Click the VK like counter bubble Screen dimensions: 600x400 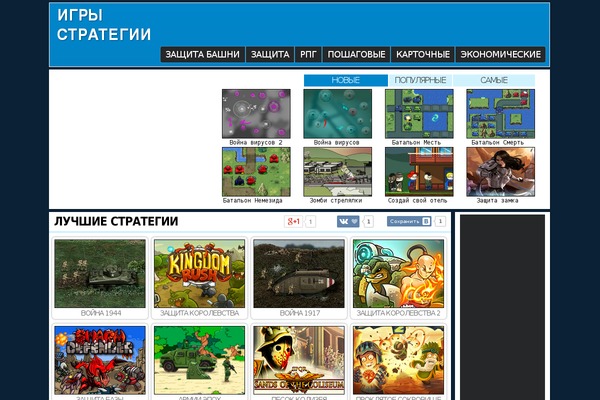368,221
